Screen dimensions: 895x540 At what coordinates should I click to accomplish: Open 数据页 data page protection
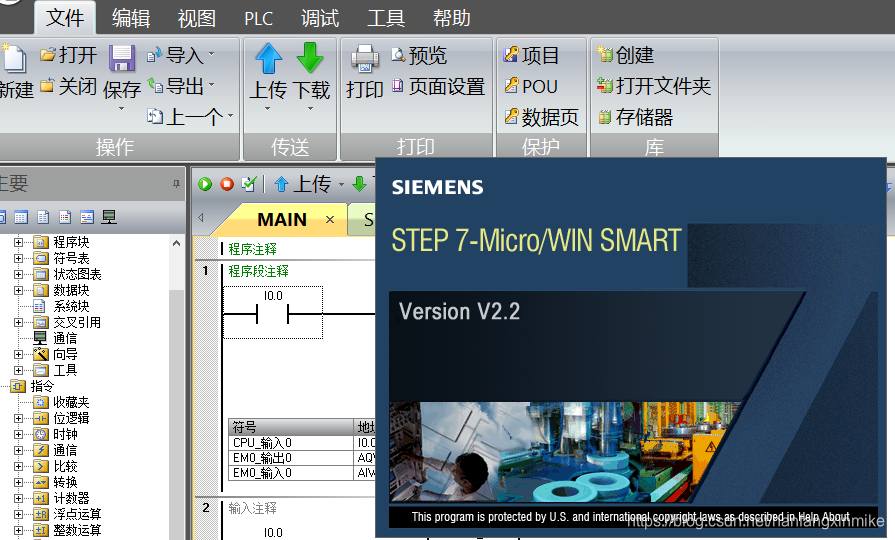541,117
